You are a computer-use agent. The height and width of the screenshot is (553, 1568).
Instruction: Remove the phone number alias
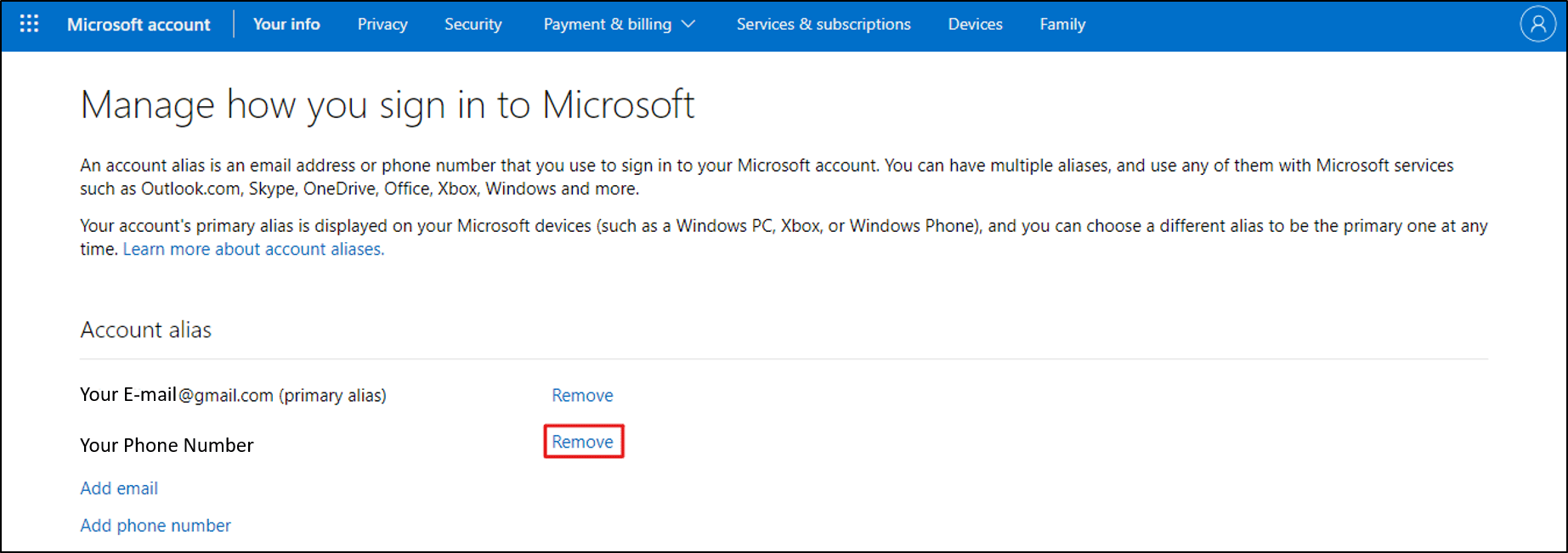pos(582,442)
